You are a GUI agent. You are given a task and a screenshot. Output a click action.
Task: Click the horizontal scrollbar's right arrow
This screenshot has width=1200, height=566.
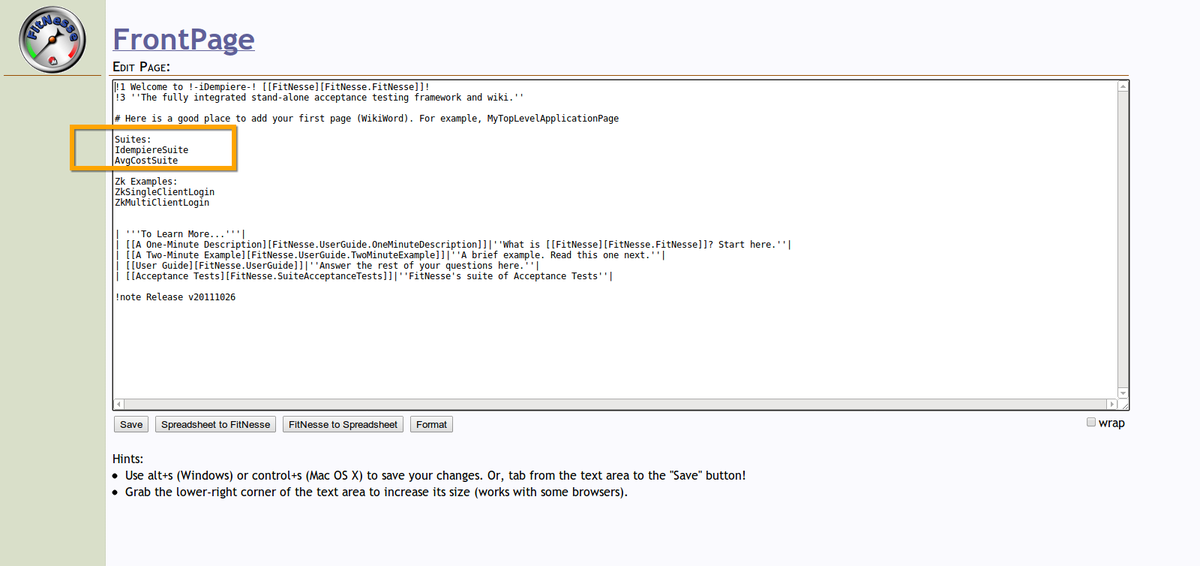(1111, 404)
